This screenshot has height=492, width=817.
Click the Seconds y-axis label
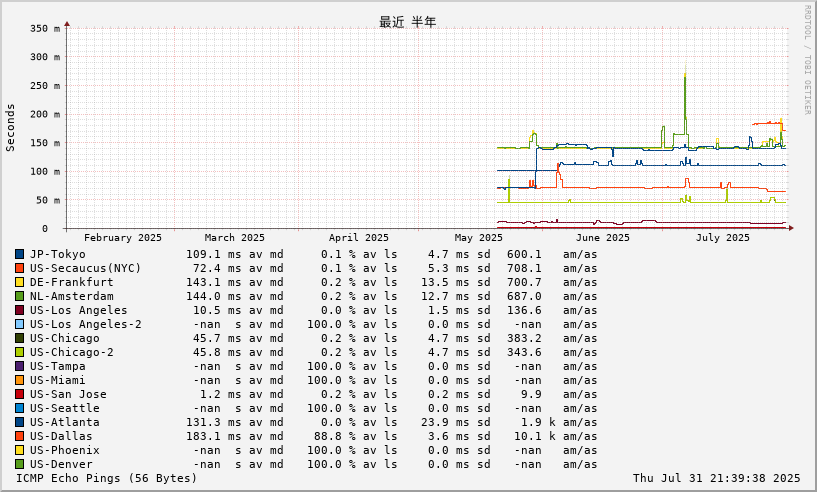pos(10,128)
